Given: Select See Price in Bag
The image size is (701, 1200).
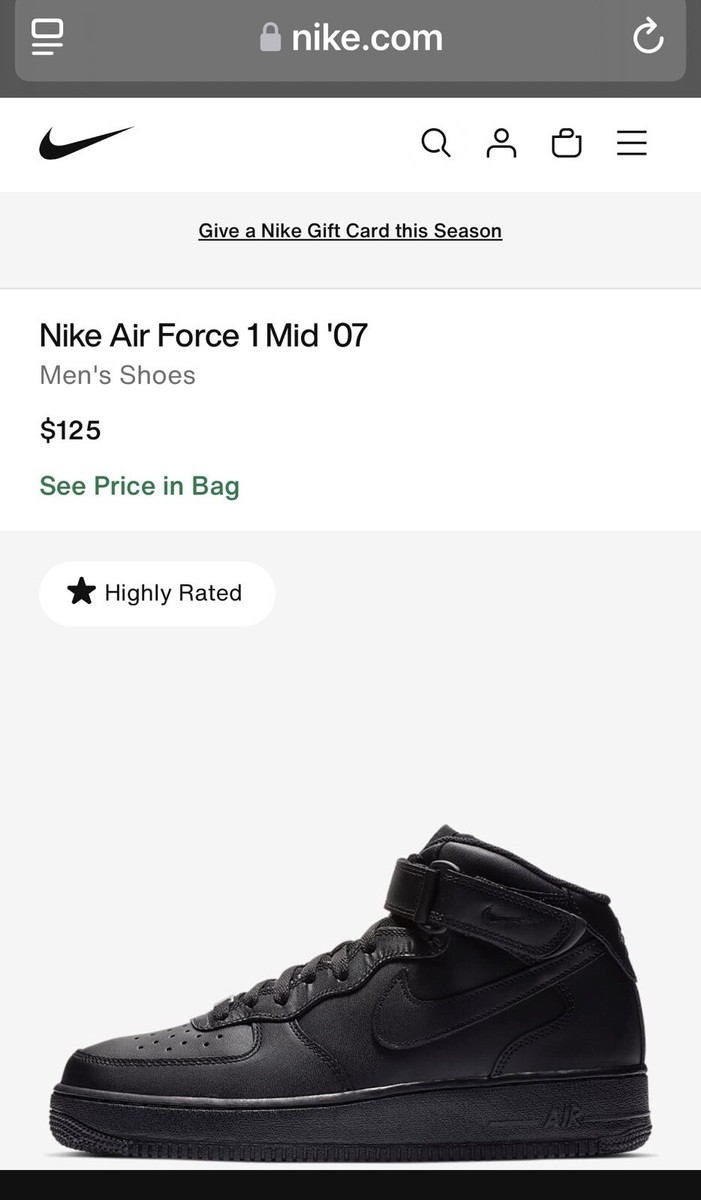Looking at the screenshot, I should click(x=139, y=487).
